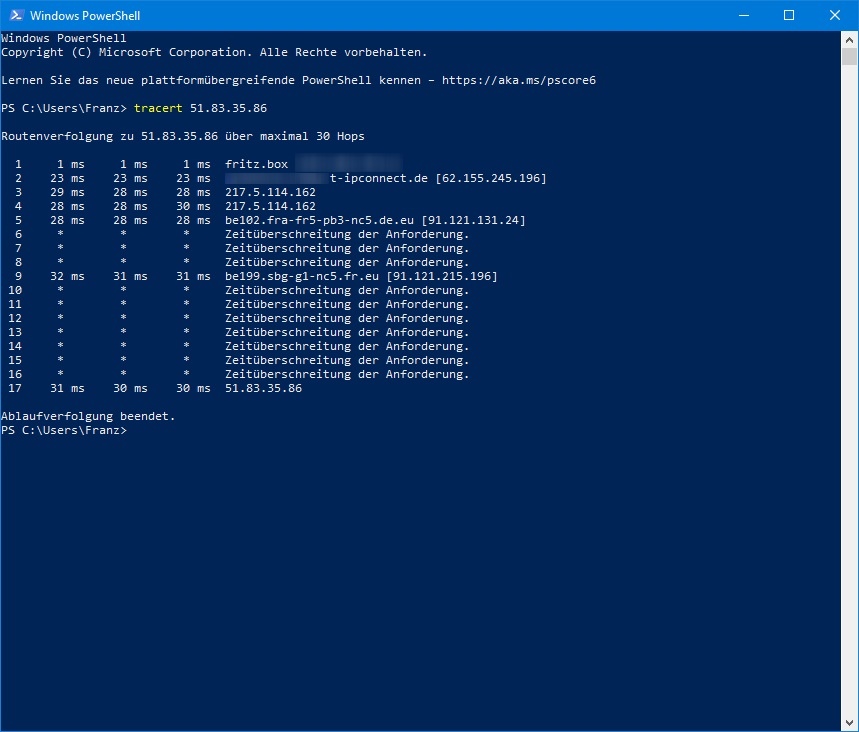
Task: Click the vertical scrollbar thumb
Action: [x=849, y=56]
